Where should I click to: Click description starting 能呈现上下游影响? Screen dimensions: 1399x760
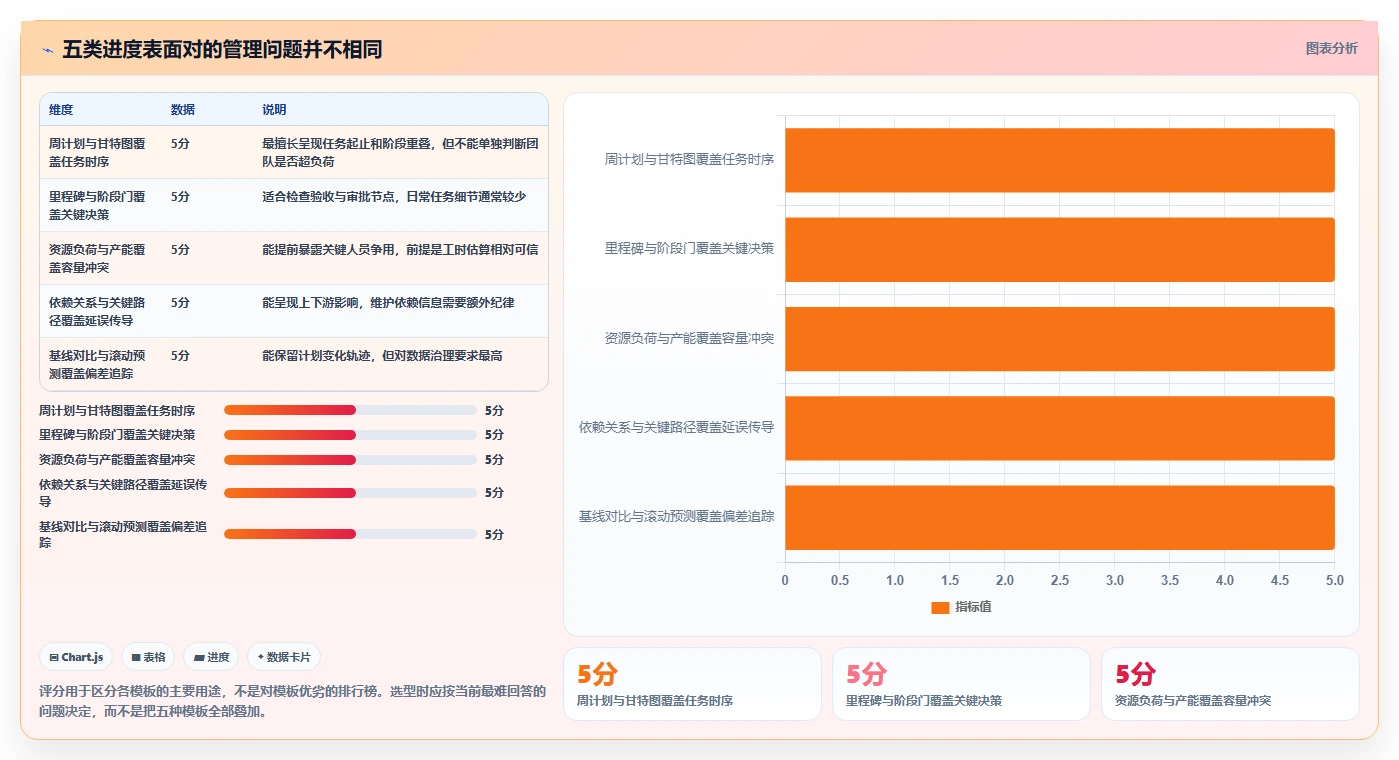click(388, 303)
